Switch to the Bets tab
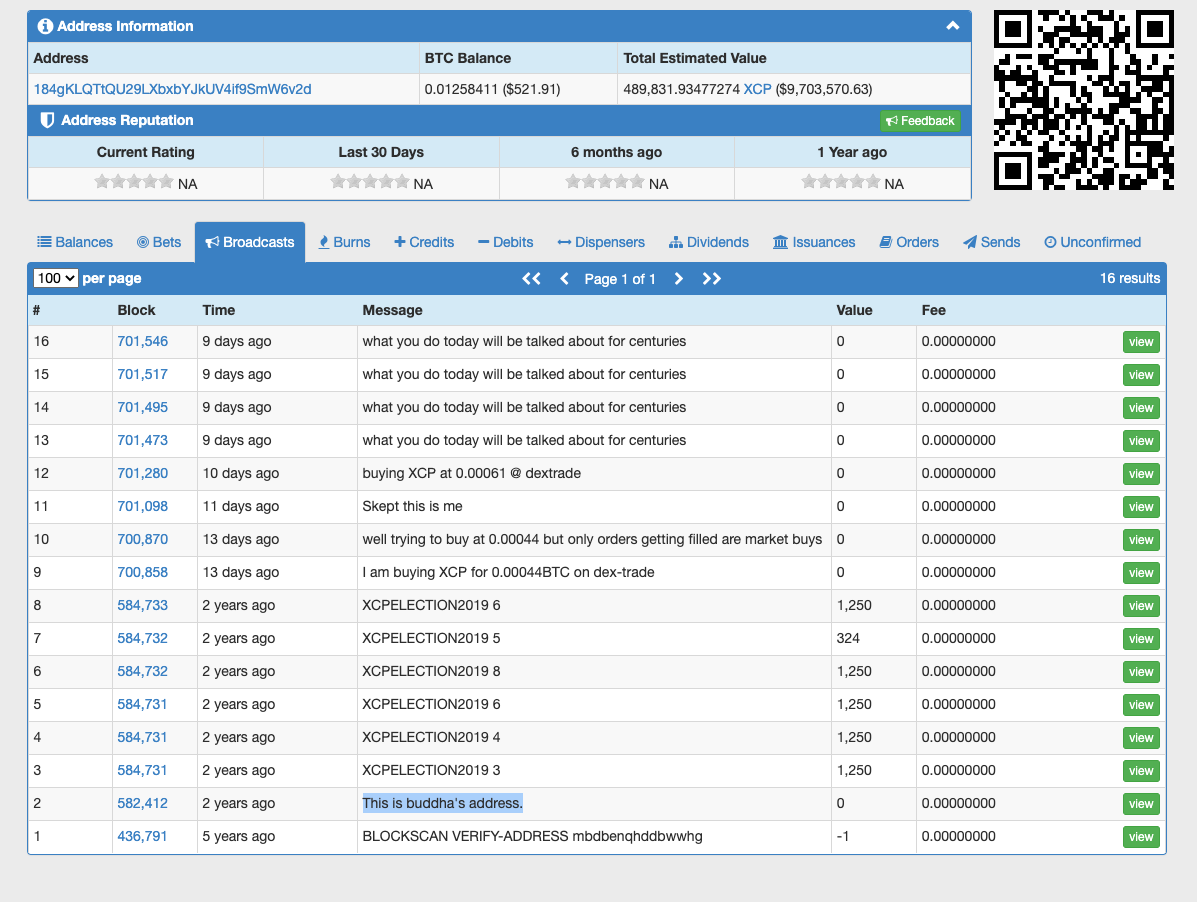This screenshot has width=1197, height=902. (159, 242)
